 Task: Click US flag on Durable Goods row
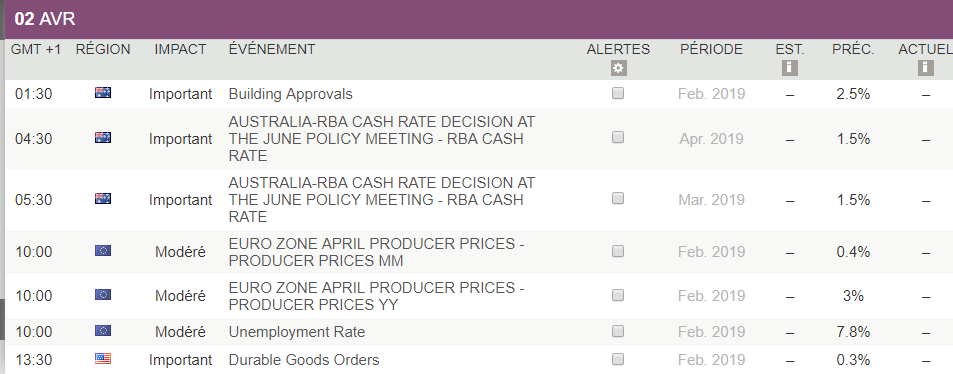tap(103, 359)
